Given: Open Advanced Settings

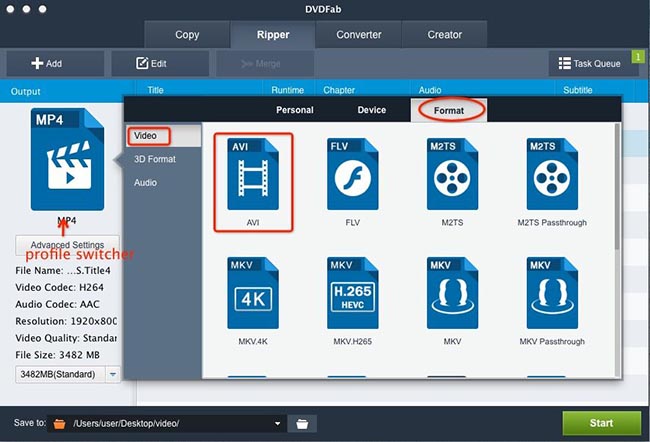Looking at the screenshot, I should tap(68, 245).
